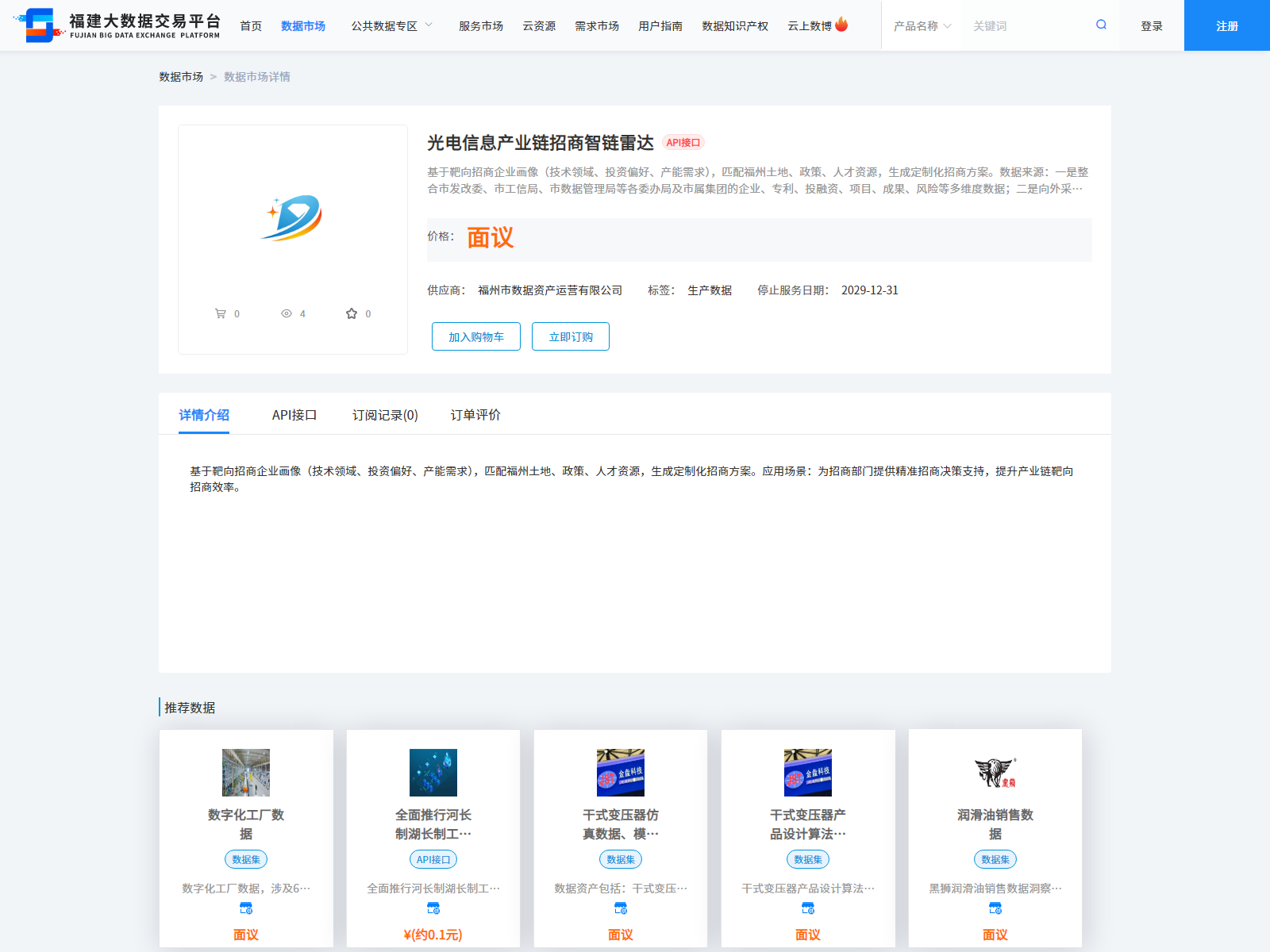This screenshot has width=1270, height=952.
Task: Switch to the API接口 tab
Action: [294, 415]
